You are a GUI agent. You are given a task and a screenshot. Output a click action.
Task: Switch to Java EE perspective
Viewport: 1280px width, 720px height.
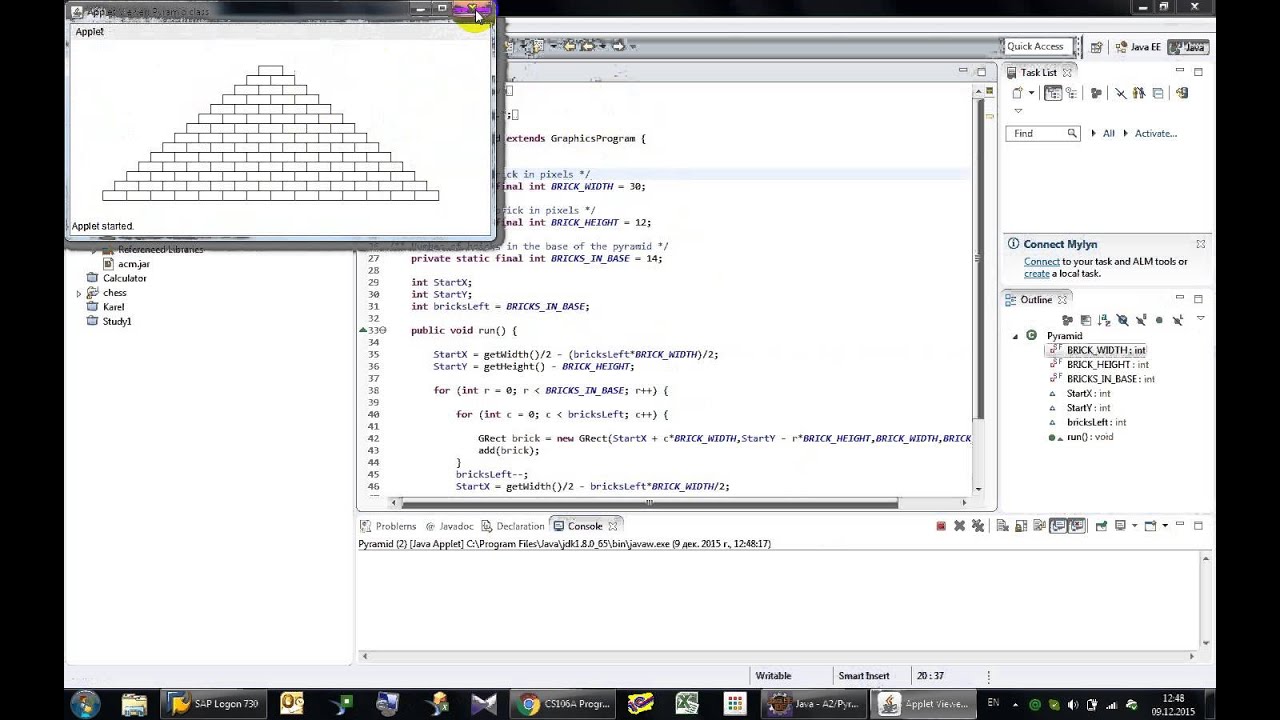(x=1137, y=47)
